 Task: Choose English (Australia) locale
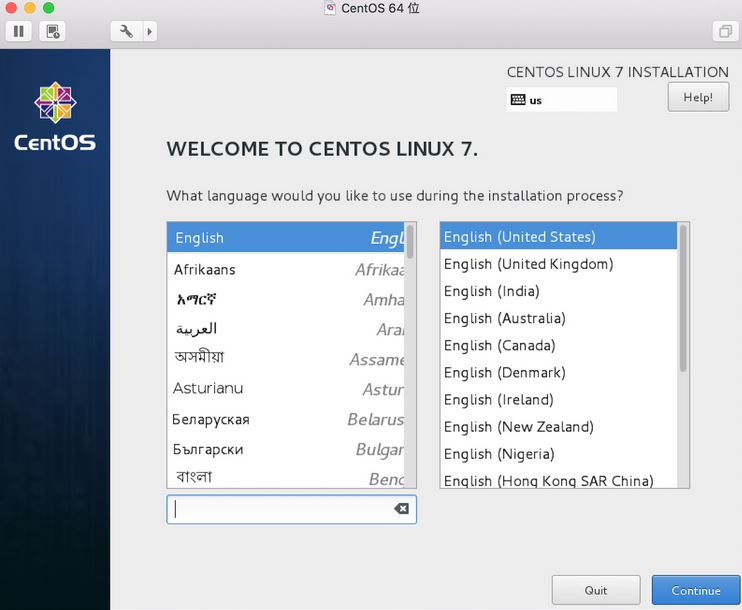pos(559,318)
